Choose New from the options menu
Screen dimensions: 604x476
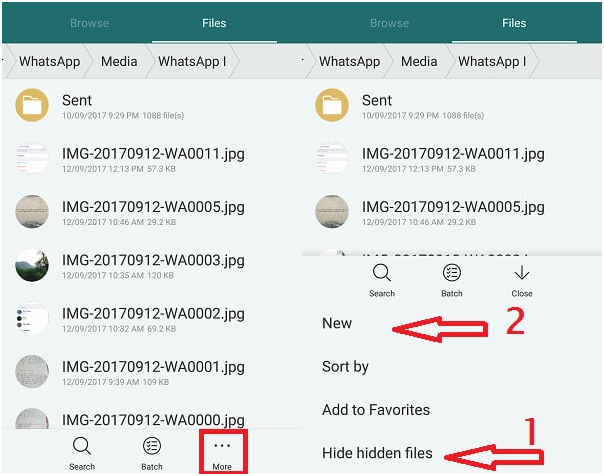(x=337, y=323)
